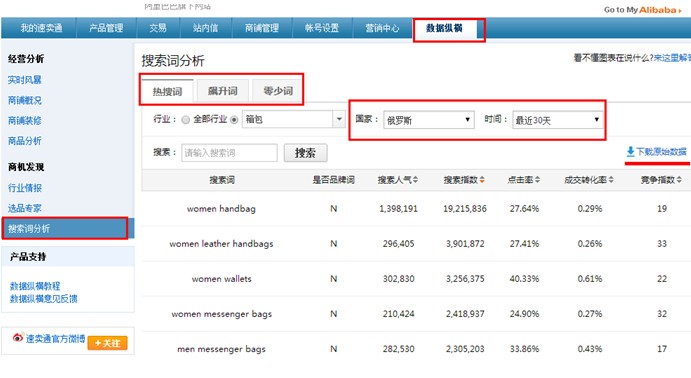Select the 全部行业 radio button

point(186,119)
